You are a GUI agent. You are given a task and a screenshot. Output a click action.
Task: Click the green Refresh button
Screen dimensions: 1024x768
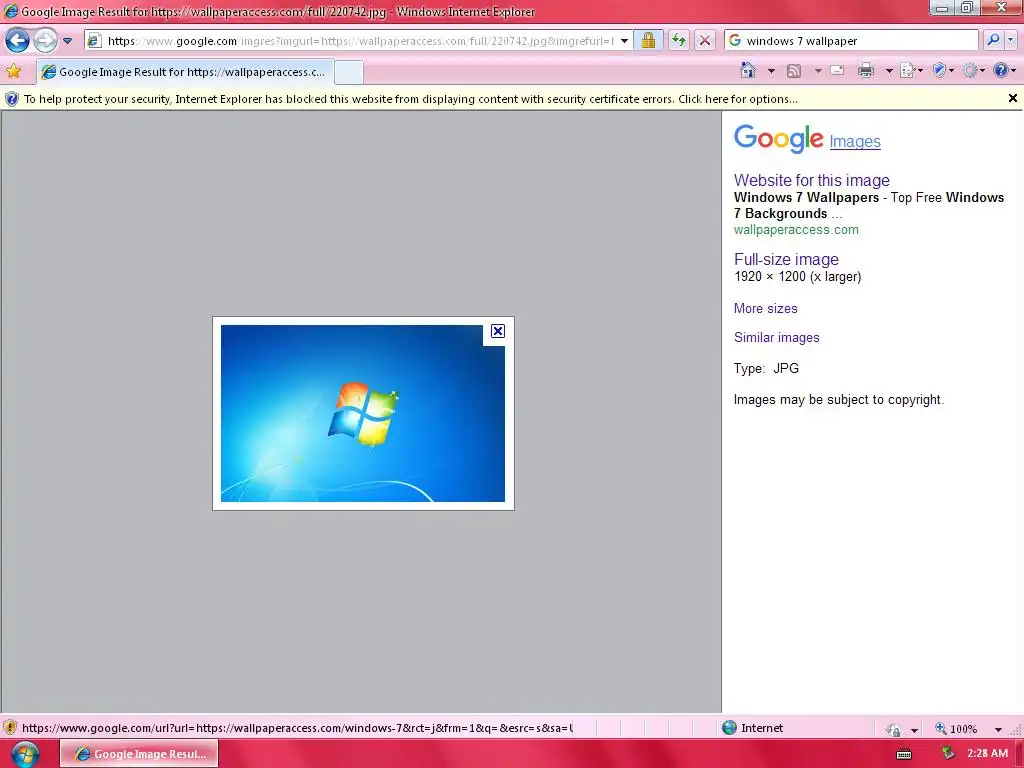679,40
